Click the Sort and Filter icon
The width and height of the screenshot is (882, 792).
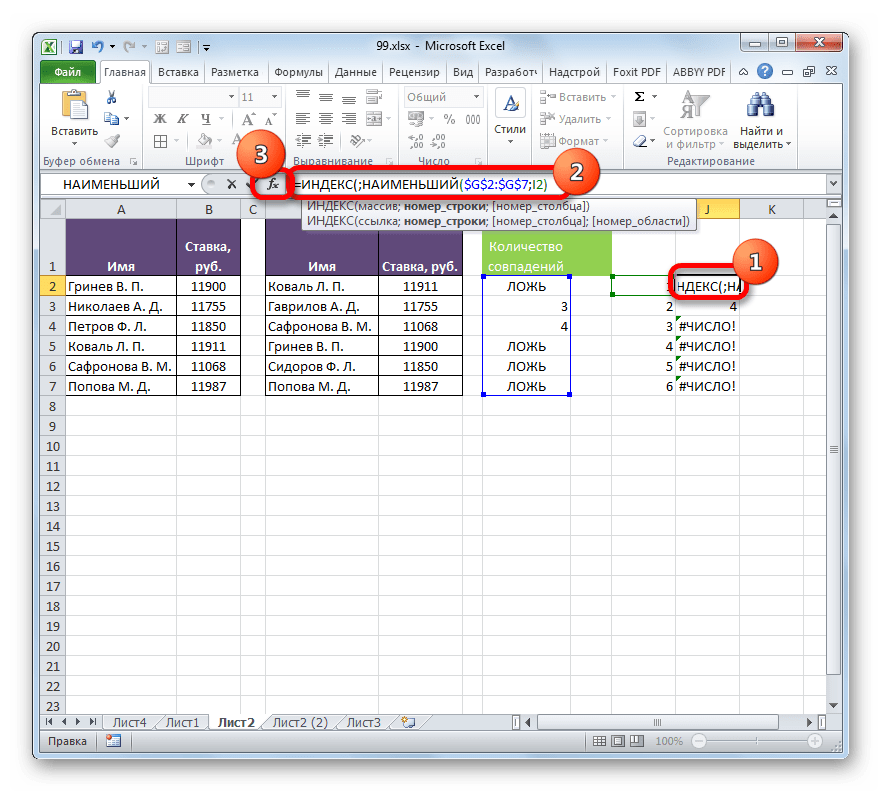tap(695, 105)
